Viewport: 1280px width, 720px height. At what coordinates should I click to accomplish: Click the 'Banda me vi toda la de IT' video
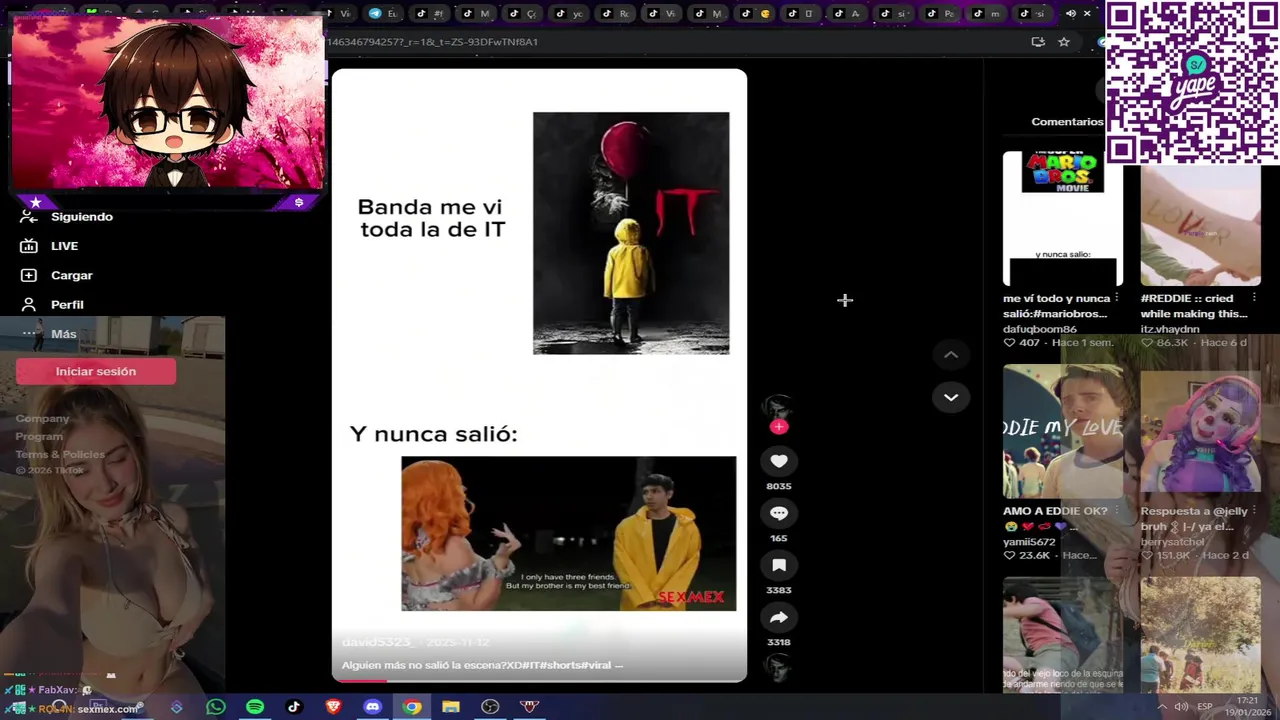(539, 375)
